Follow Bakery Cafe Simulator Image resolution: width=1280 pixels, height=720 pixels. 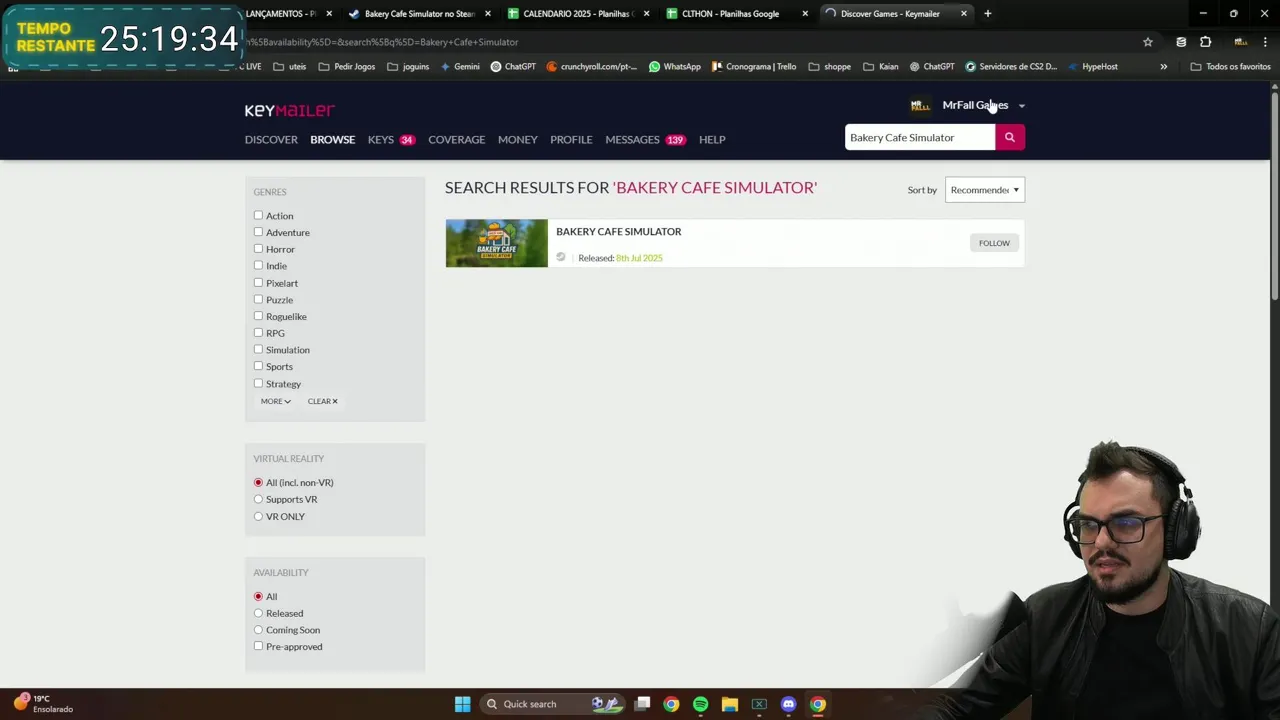(994, 243)
